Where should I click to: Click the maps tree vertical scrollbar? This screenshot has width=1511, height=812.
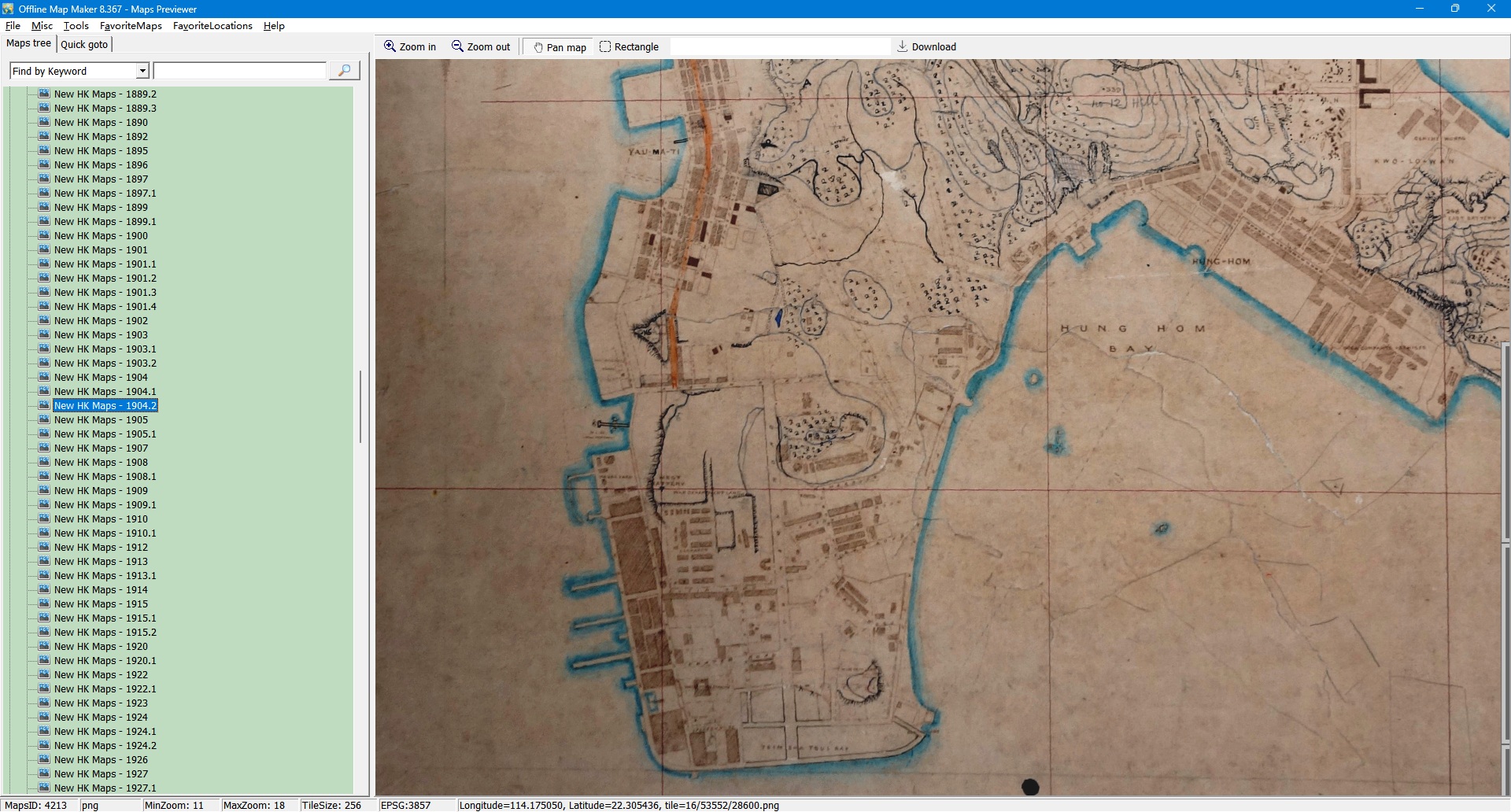click(x=360, y=406)
